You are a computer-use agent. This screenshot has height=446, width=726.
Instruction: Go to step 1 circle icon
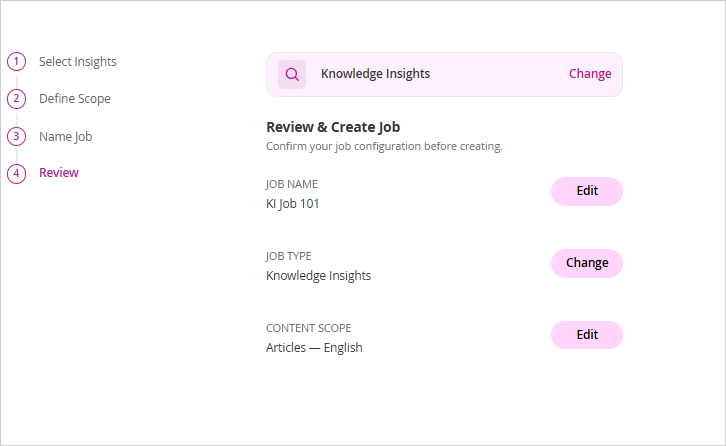16,62
